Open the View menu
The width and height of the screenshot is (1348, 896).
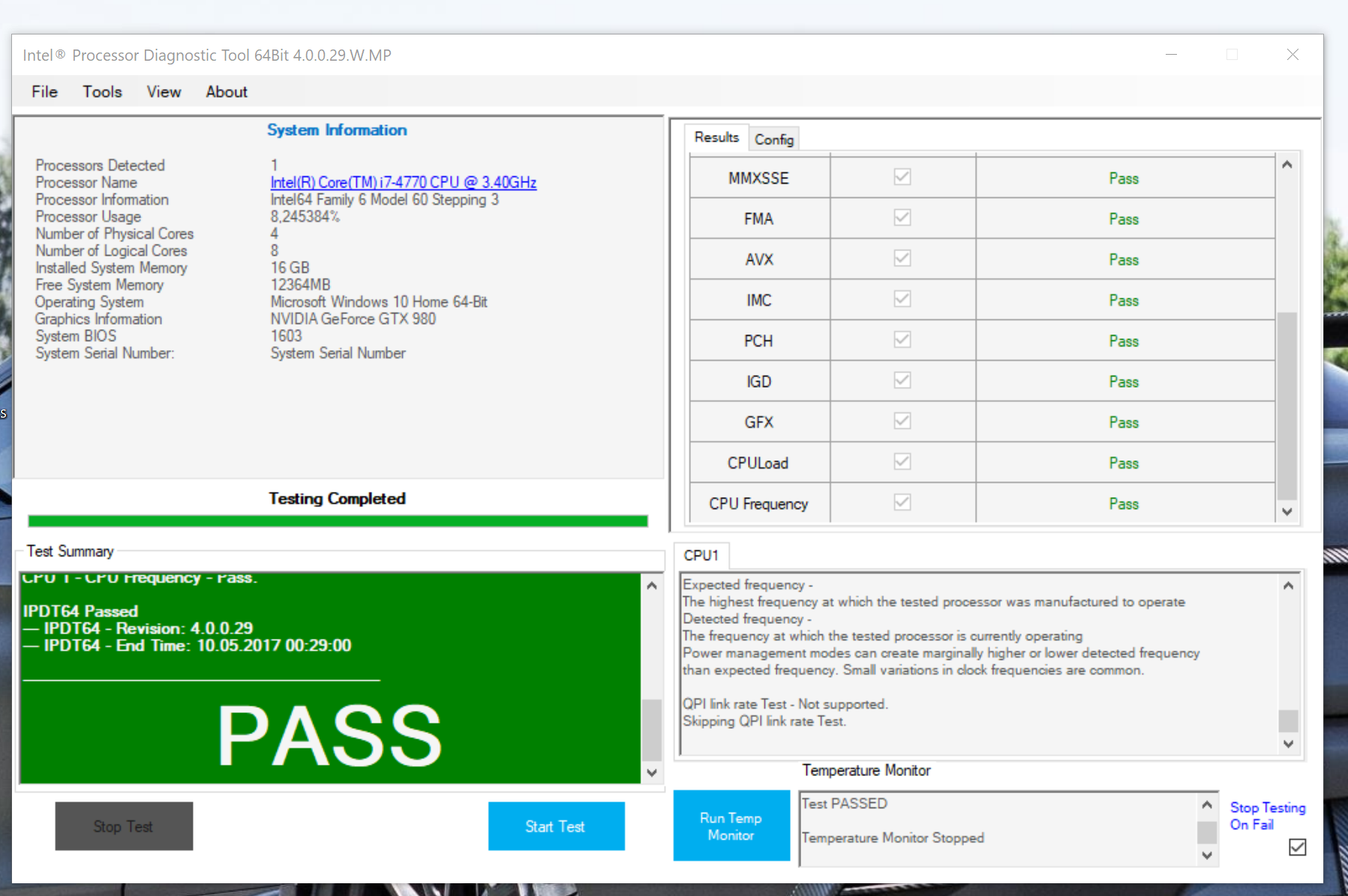(164, 91)
